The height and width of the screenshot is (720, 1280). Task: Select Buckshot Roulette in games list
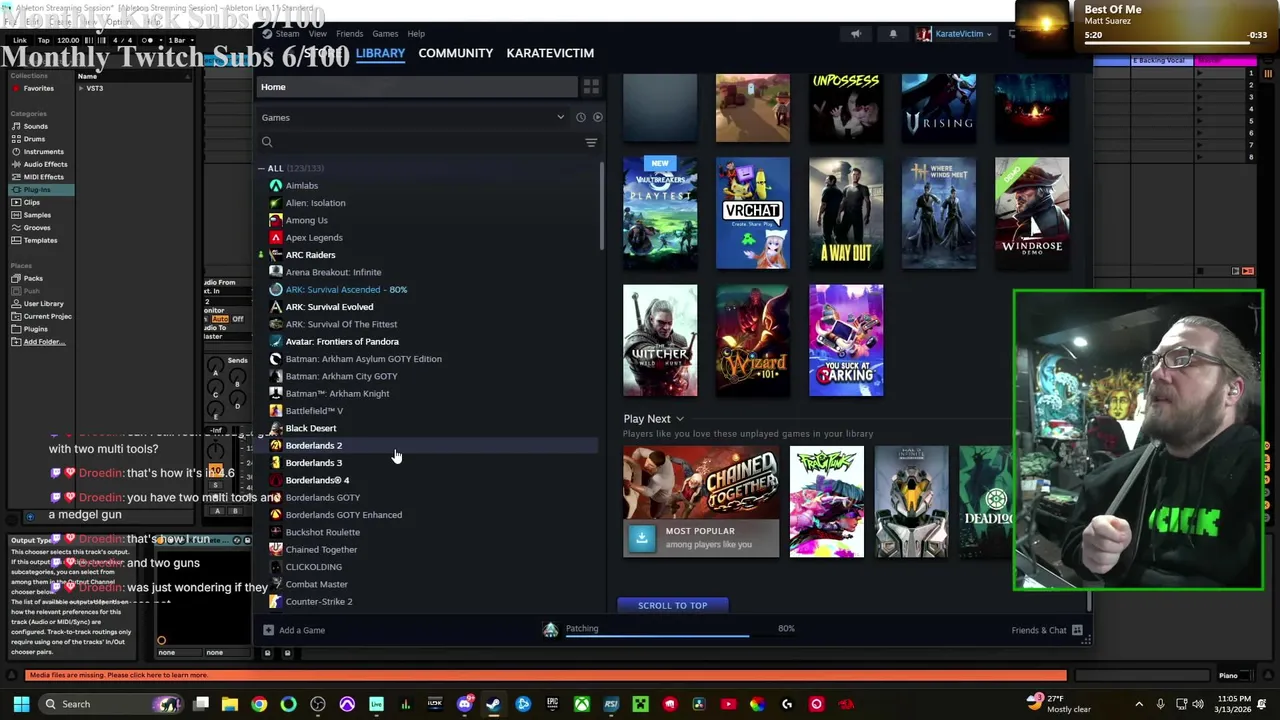[x=322, y=532]
